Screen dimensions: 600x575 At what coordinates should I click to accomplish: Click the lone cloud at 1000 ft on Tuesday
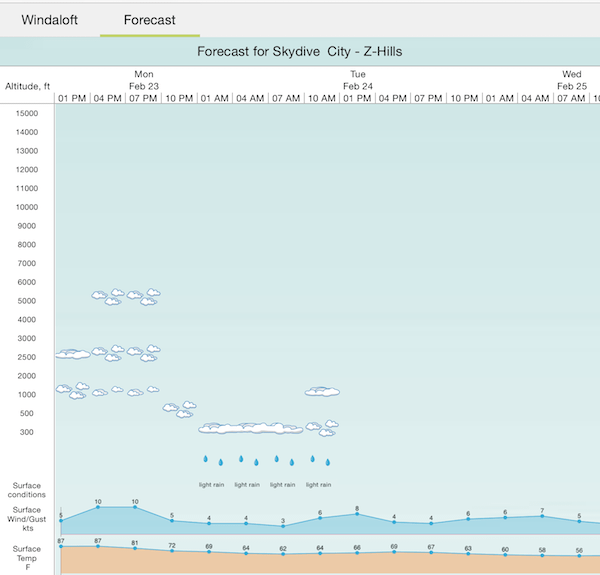point(322,391)
